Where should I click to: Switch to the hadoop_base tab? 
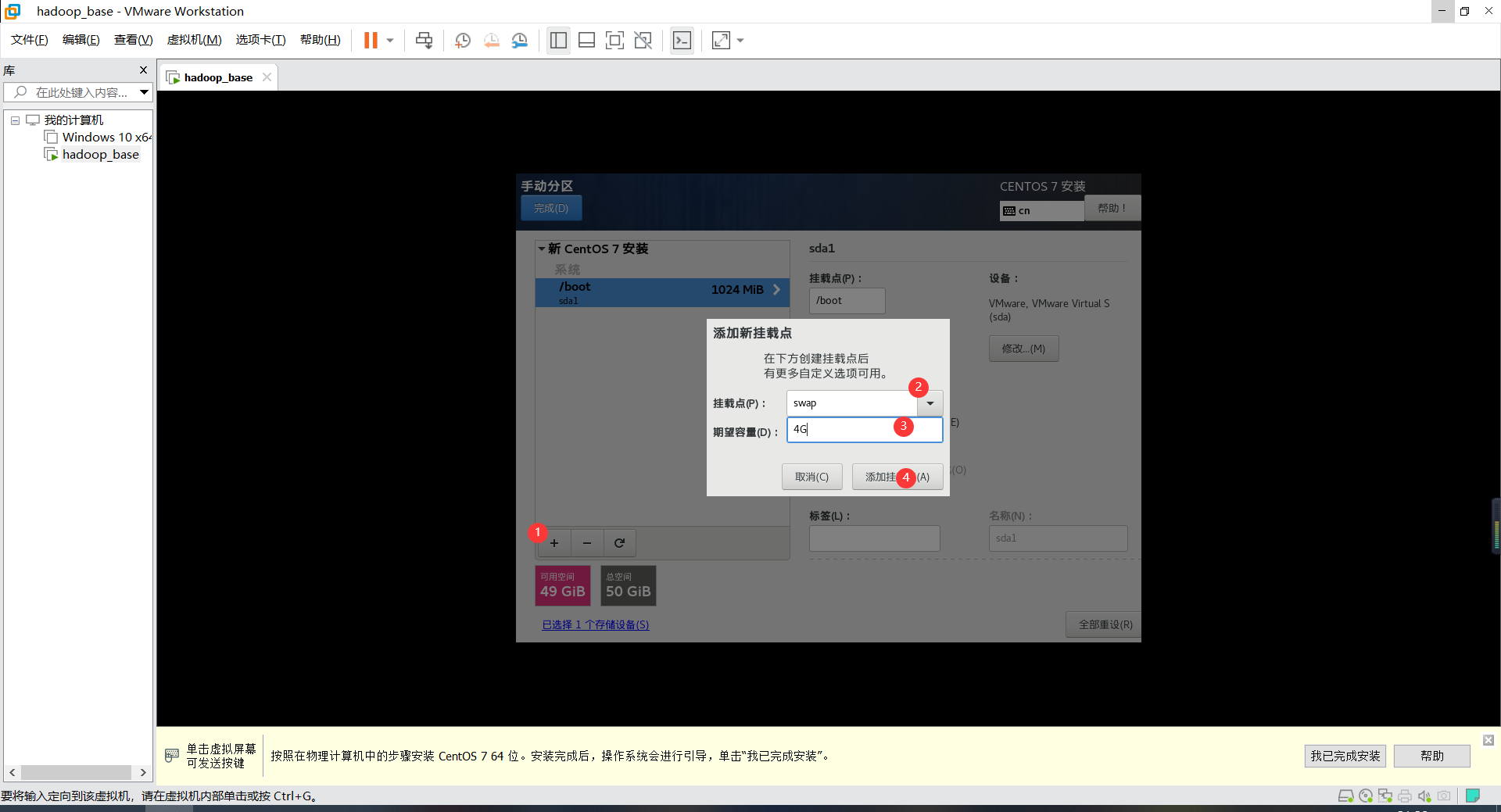[218, 77]
